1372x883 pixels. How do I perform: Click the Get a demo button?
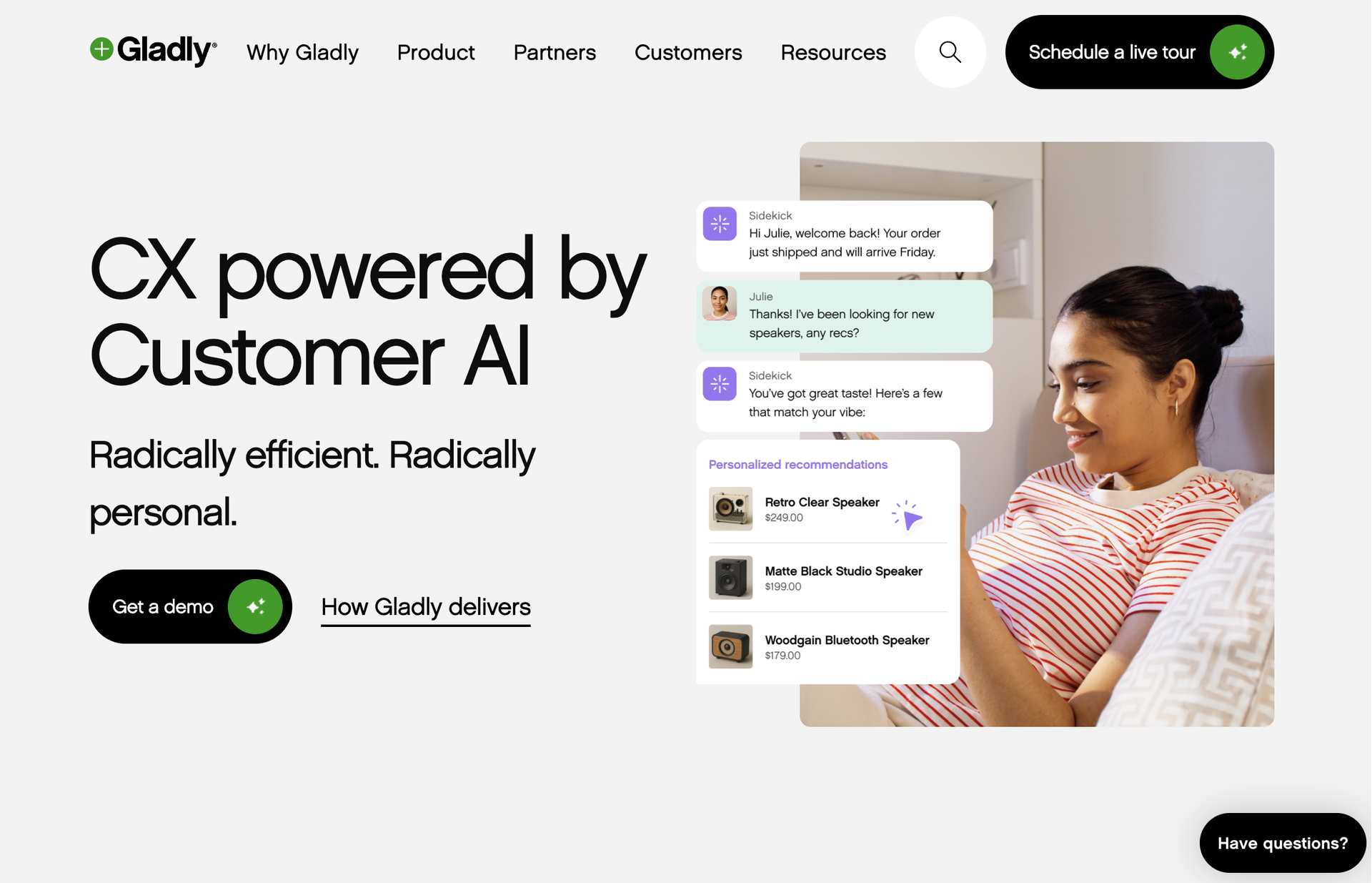[190, 606]
